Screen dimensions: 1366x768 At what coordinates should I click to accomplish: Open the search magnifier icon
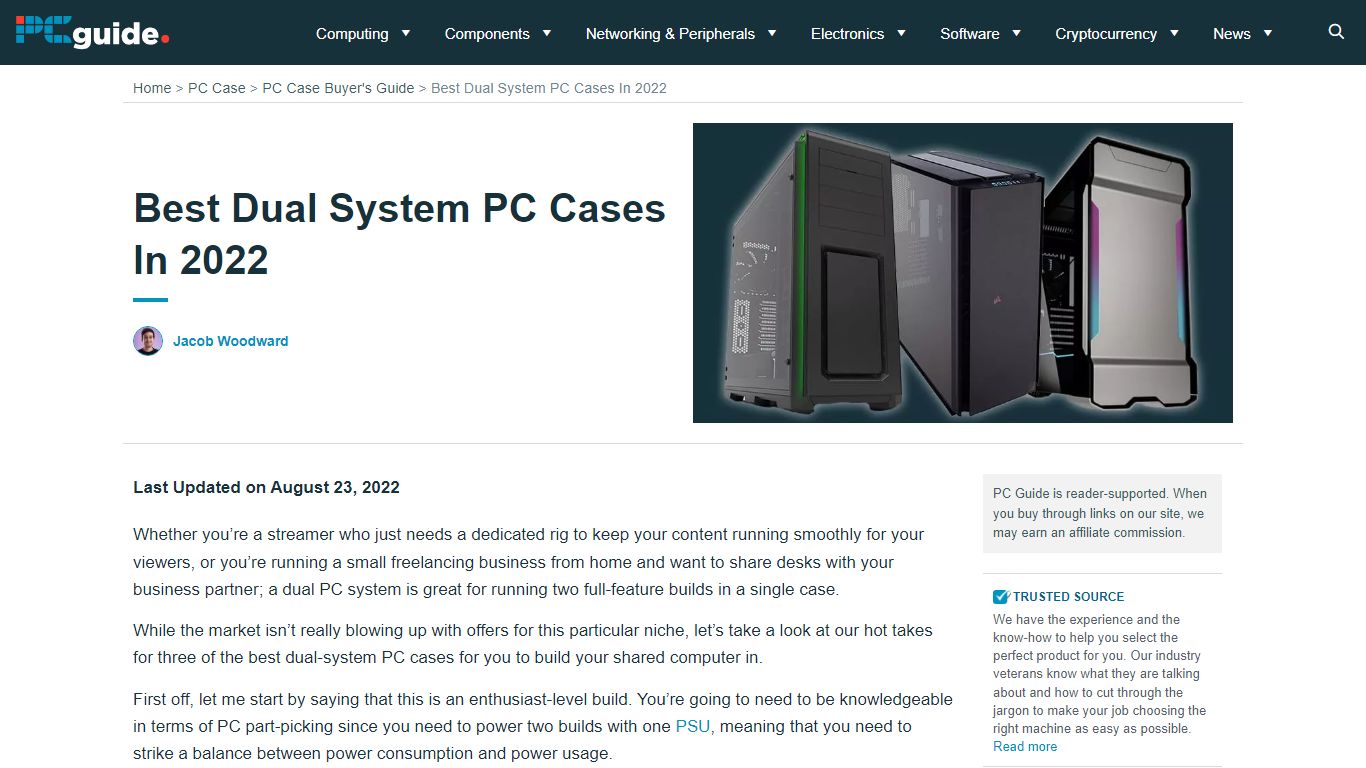coord(1336,32)
